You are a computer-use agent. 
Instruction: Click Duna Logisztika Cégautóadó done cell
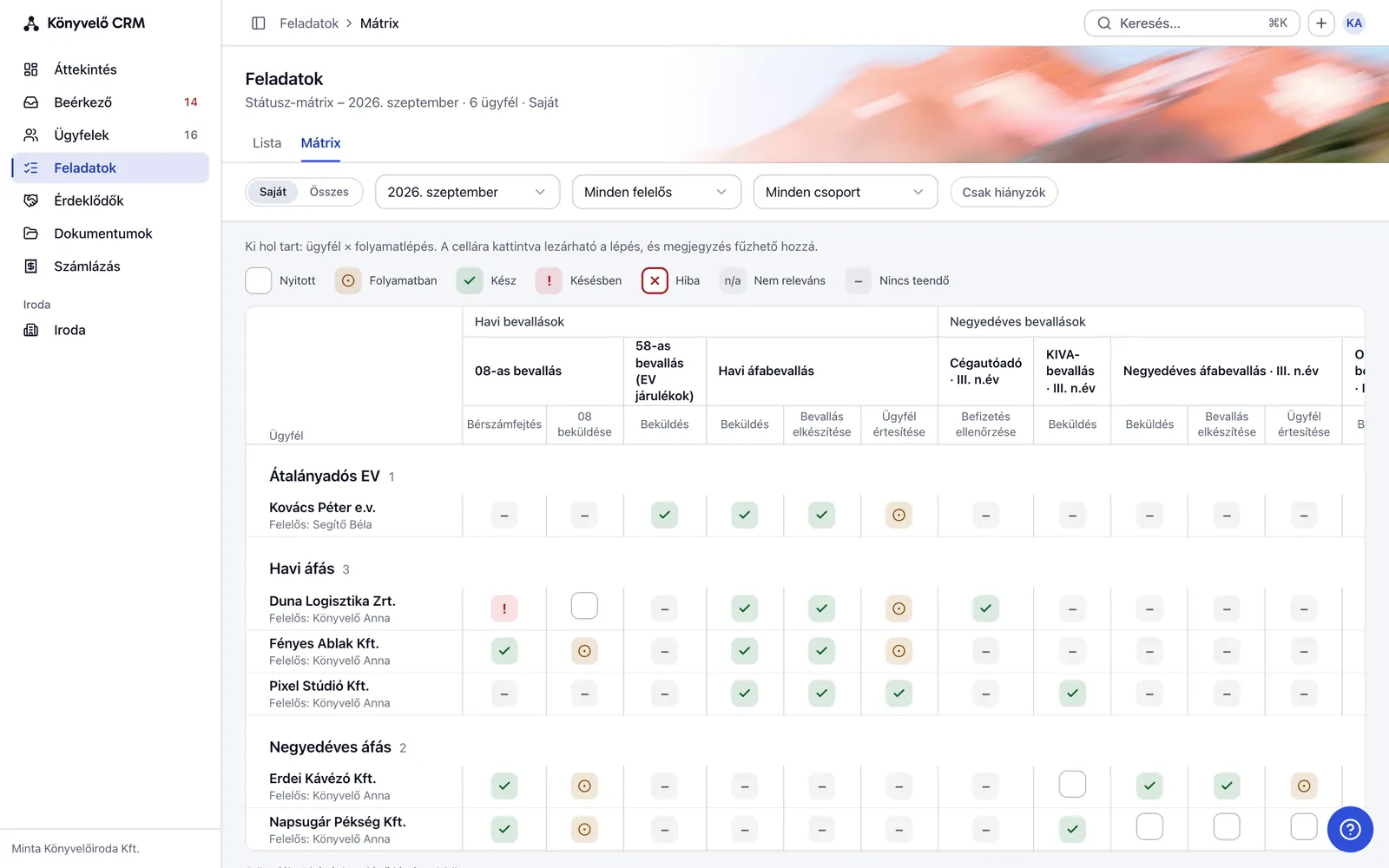985,608
